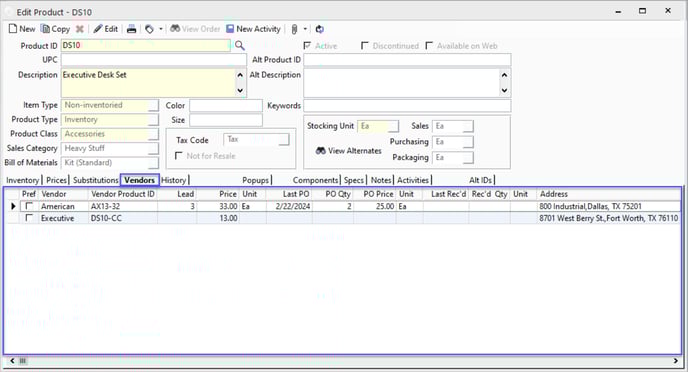This screenshot has width=688, height=372.
Task: Click horizontal scrollbar thumb
Action: pos(23,361)
